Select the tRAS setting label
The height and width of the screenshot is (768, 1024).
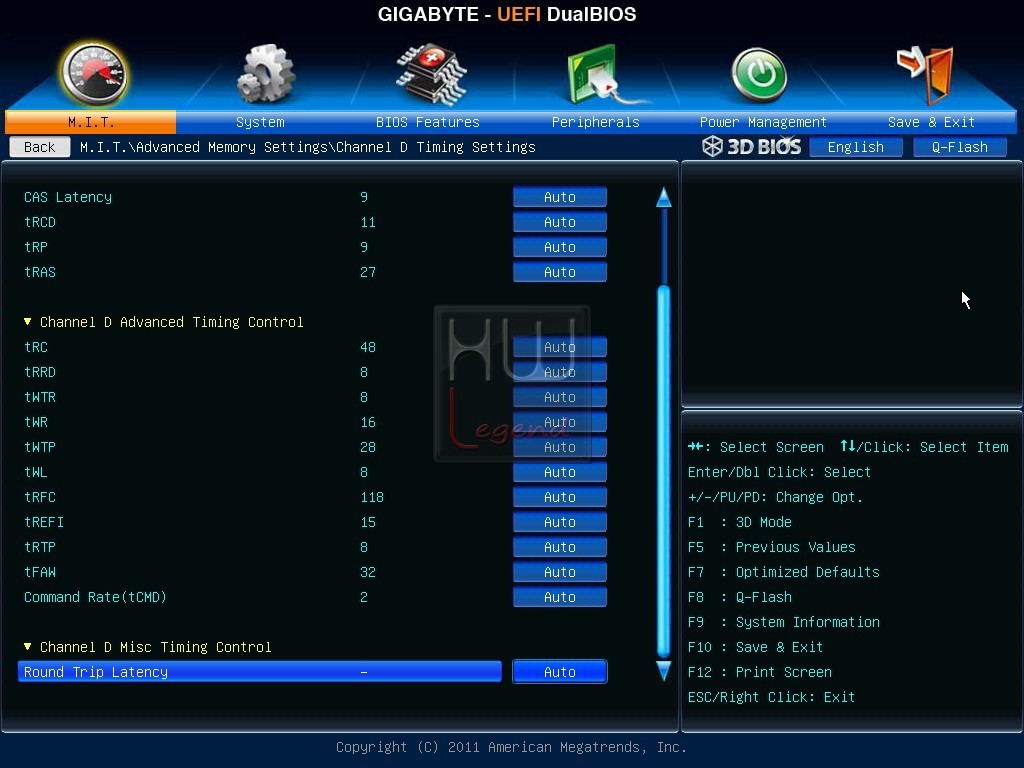[40, 272]
